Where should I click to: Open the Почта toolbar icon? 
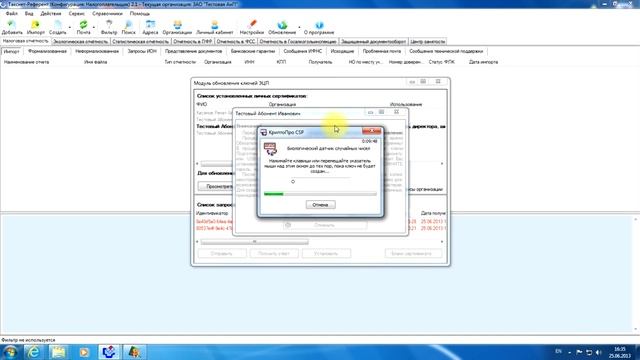tap(83, 27)
